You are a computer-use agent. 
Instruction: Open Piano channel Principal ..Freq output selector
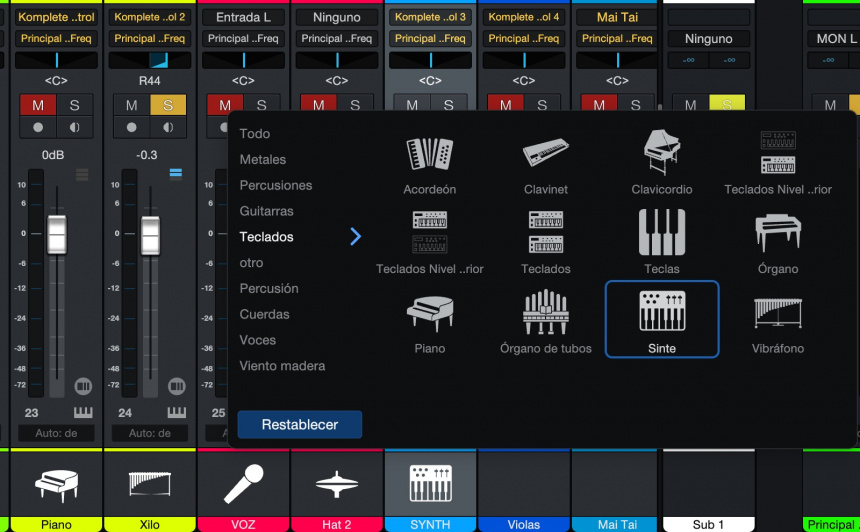(56, 38)
